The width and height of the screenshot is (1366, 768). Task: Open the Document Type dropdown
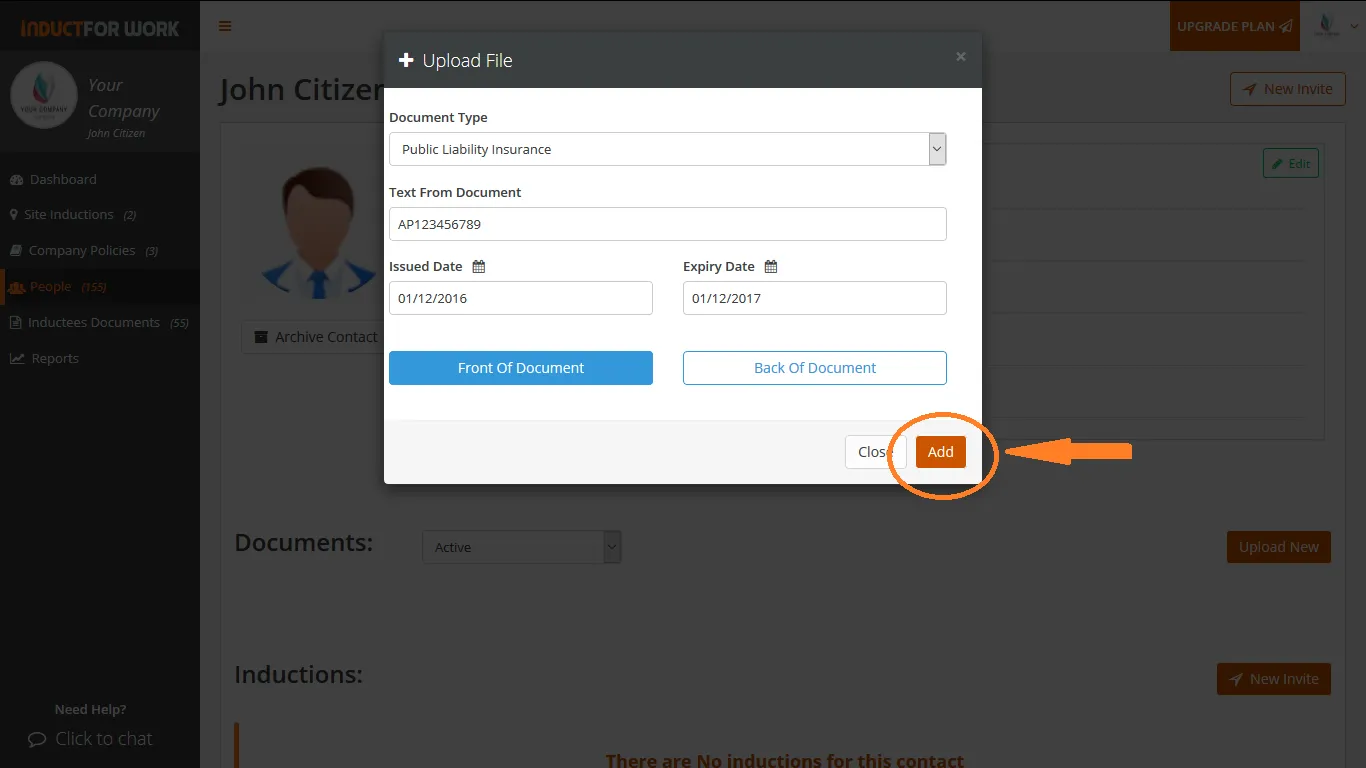pyautogui.click(x=667, y=149)
